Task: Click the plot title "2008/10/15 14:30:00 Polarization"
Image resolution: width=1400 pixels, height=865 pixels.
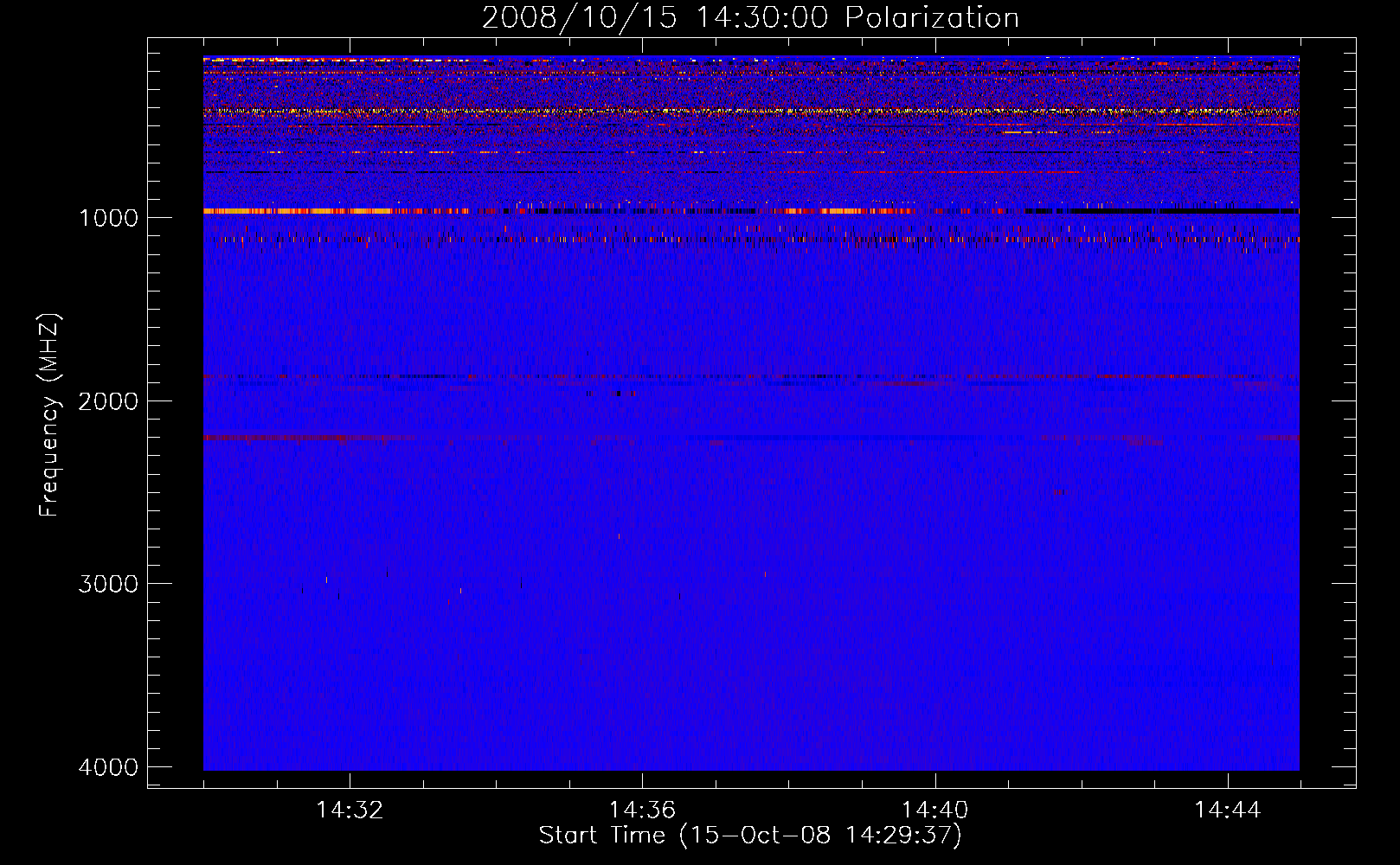Action: pyautogui.click(x=750, y=17)
